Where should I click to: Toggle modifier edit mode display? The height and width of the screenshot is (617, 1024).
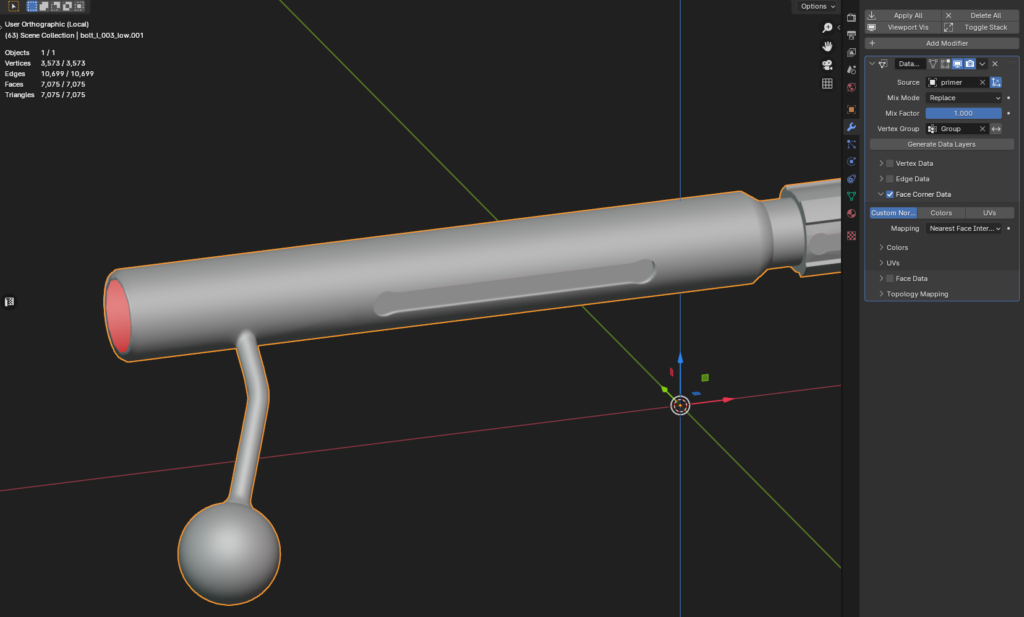click(x=945, y=64)
